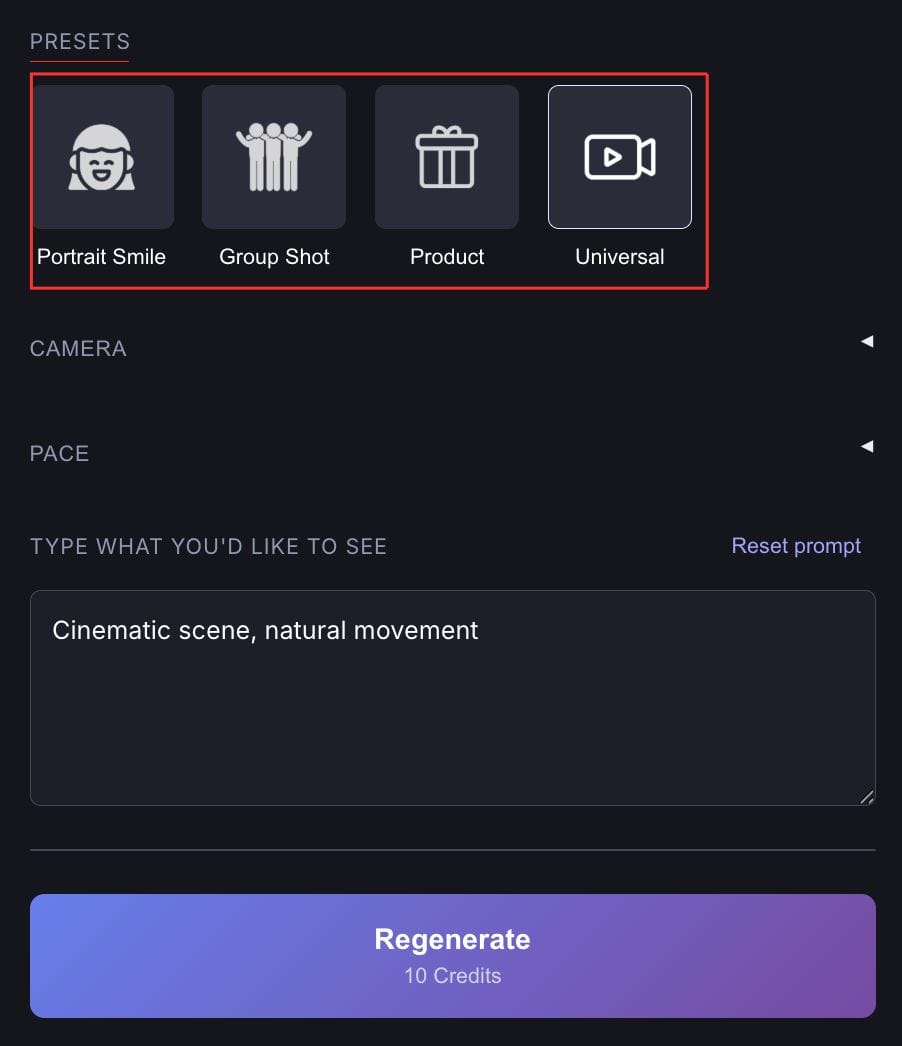This screenshot has width=902, height=1046.
Task: Click the Group Shot text label
Action: point(274,257)
